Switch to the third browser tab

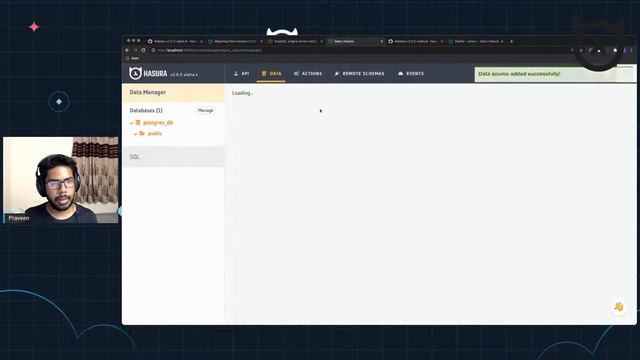click(x=295, y=41)
